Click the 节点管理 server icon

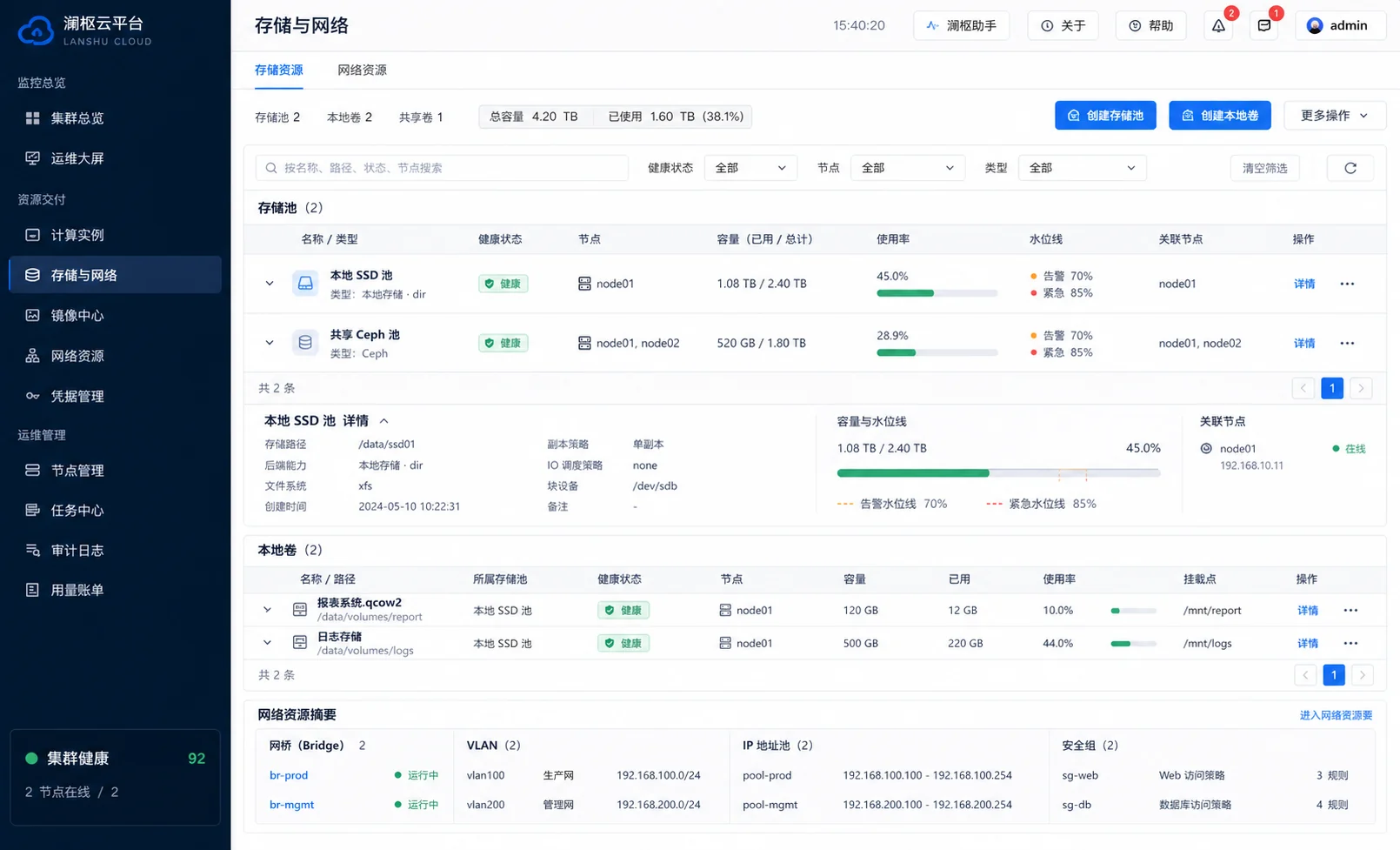click(x=32, y=470)
